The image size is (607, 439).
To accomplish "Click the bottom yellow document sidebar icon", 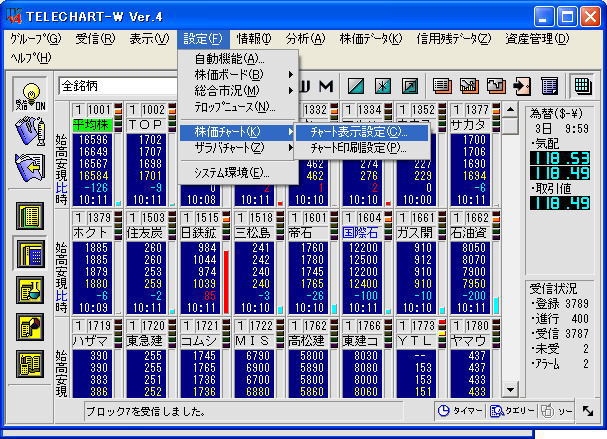I will pos(30,364).
